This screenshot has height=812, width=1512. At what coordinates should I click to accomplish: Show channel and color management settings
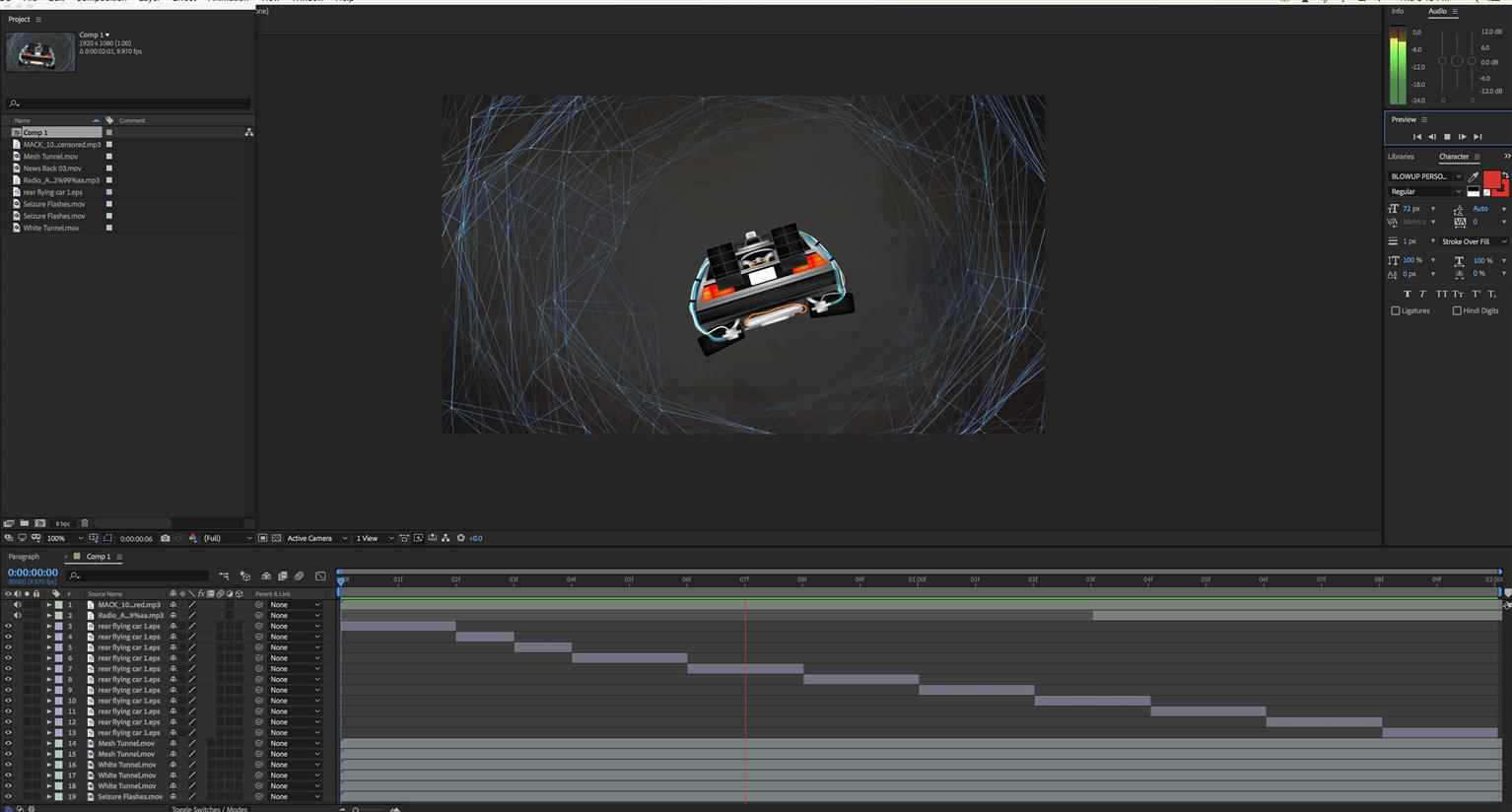coord(193,538)
